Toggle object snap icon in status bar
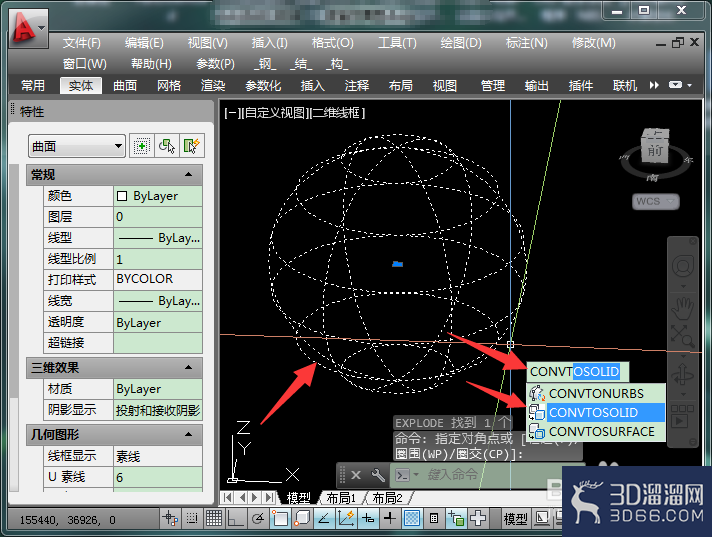Screen dimensions: 712x537 pyautogui.click(x=280, y=518)
